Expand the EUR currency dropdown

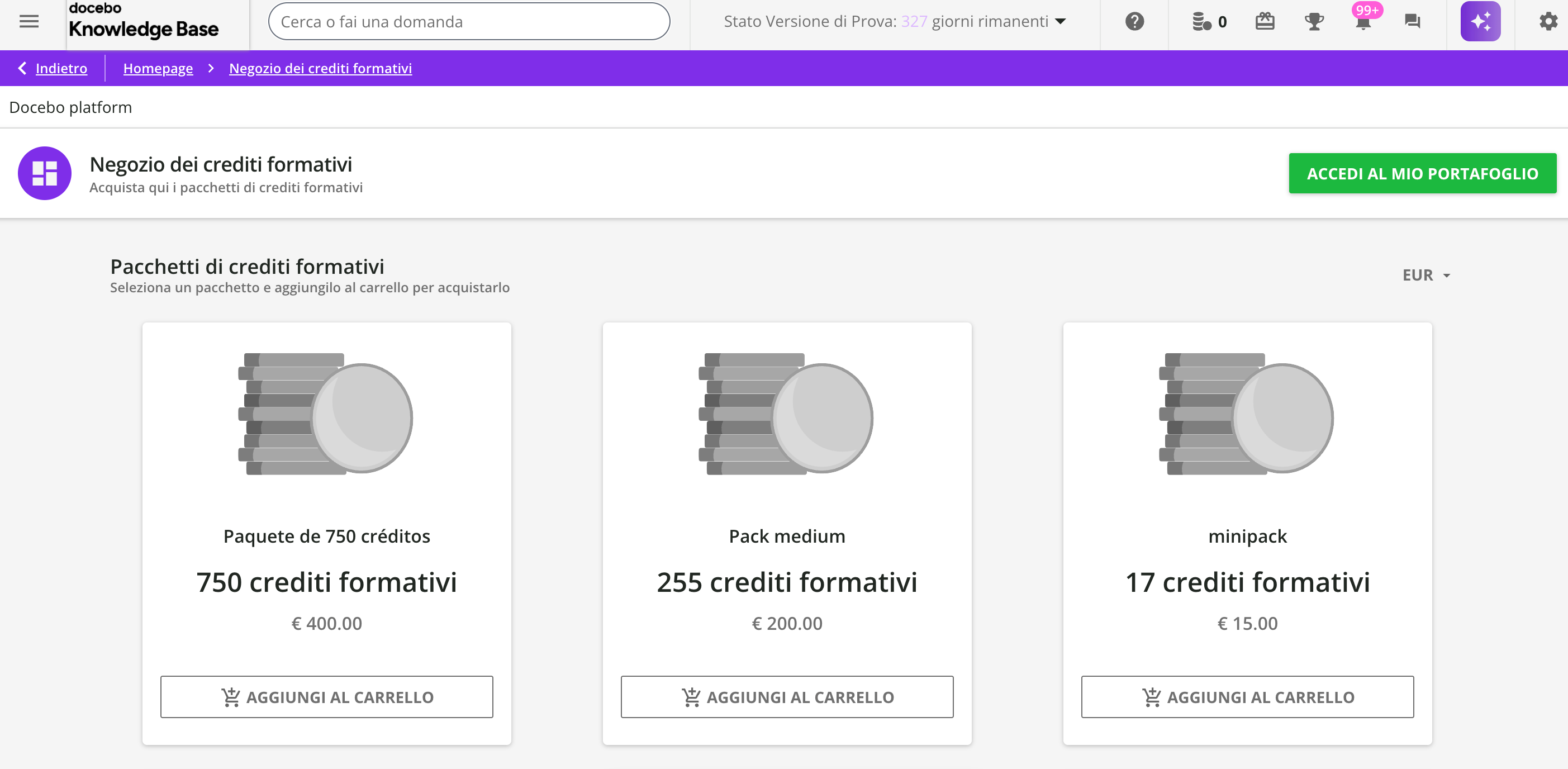pyautogui.click(x=1426, y=275)
